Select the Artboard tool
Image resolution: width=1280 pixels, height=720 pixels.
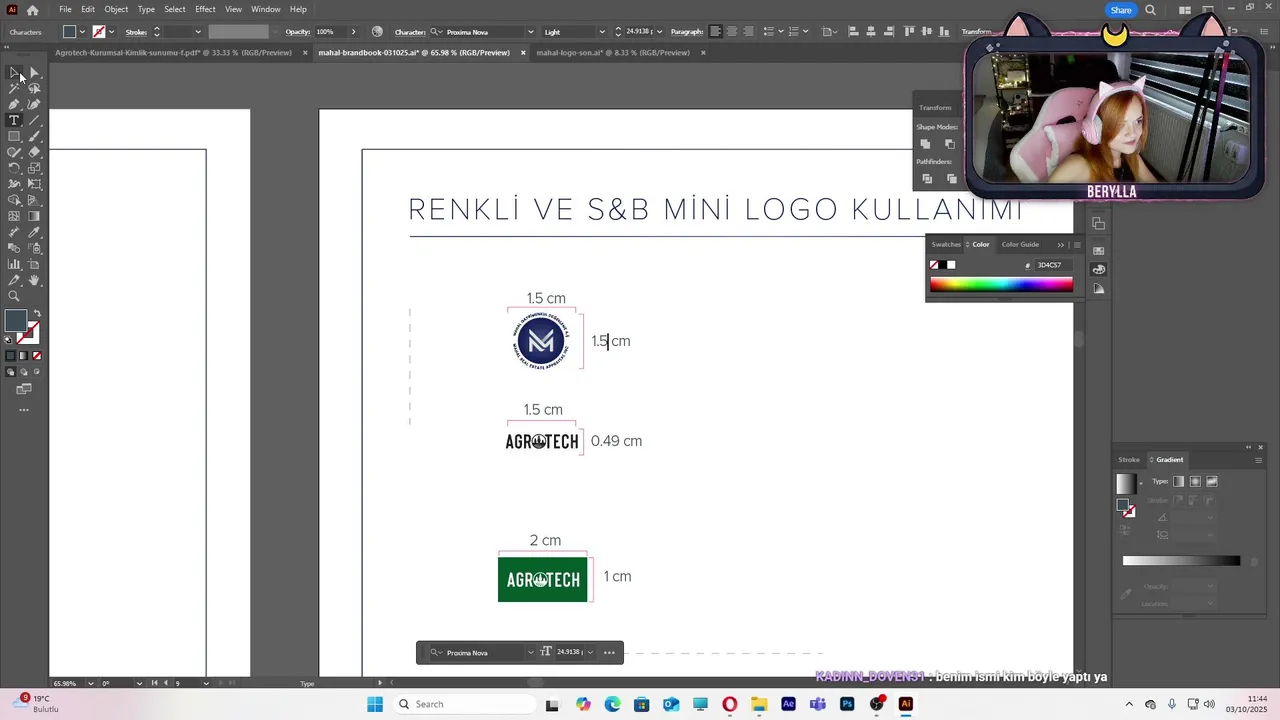point(34,265)
